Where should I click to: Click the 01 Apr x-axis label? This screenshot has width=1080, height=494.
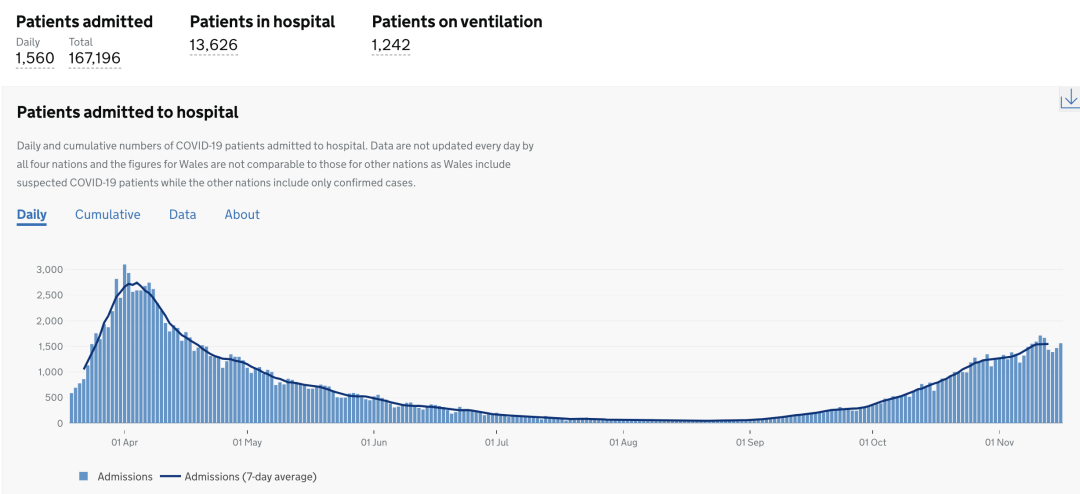pyautogui.click(x=124, y=442)
